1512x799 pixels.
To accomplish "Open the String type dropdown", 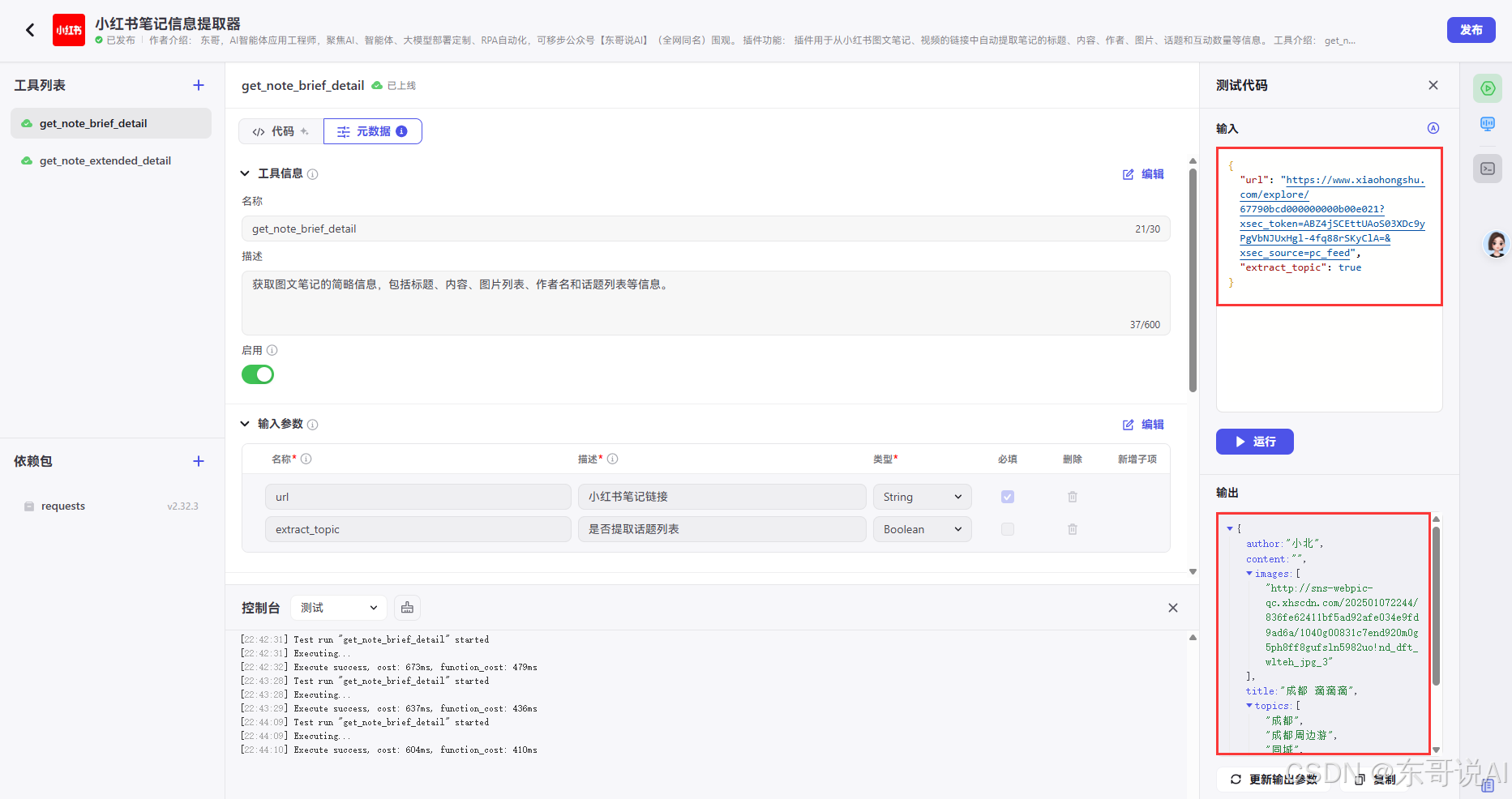I will pyautogui.click(x=922, y=497).
